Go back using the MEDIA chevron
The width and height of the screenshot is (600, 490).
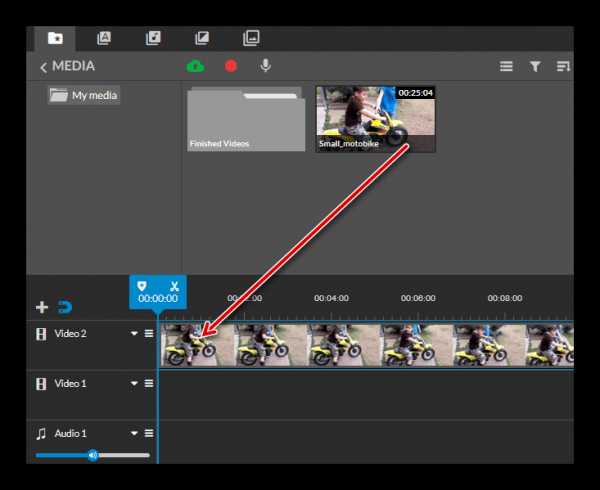(x=44, y=67)
